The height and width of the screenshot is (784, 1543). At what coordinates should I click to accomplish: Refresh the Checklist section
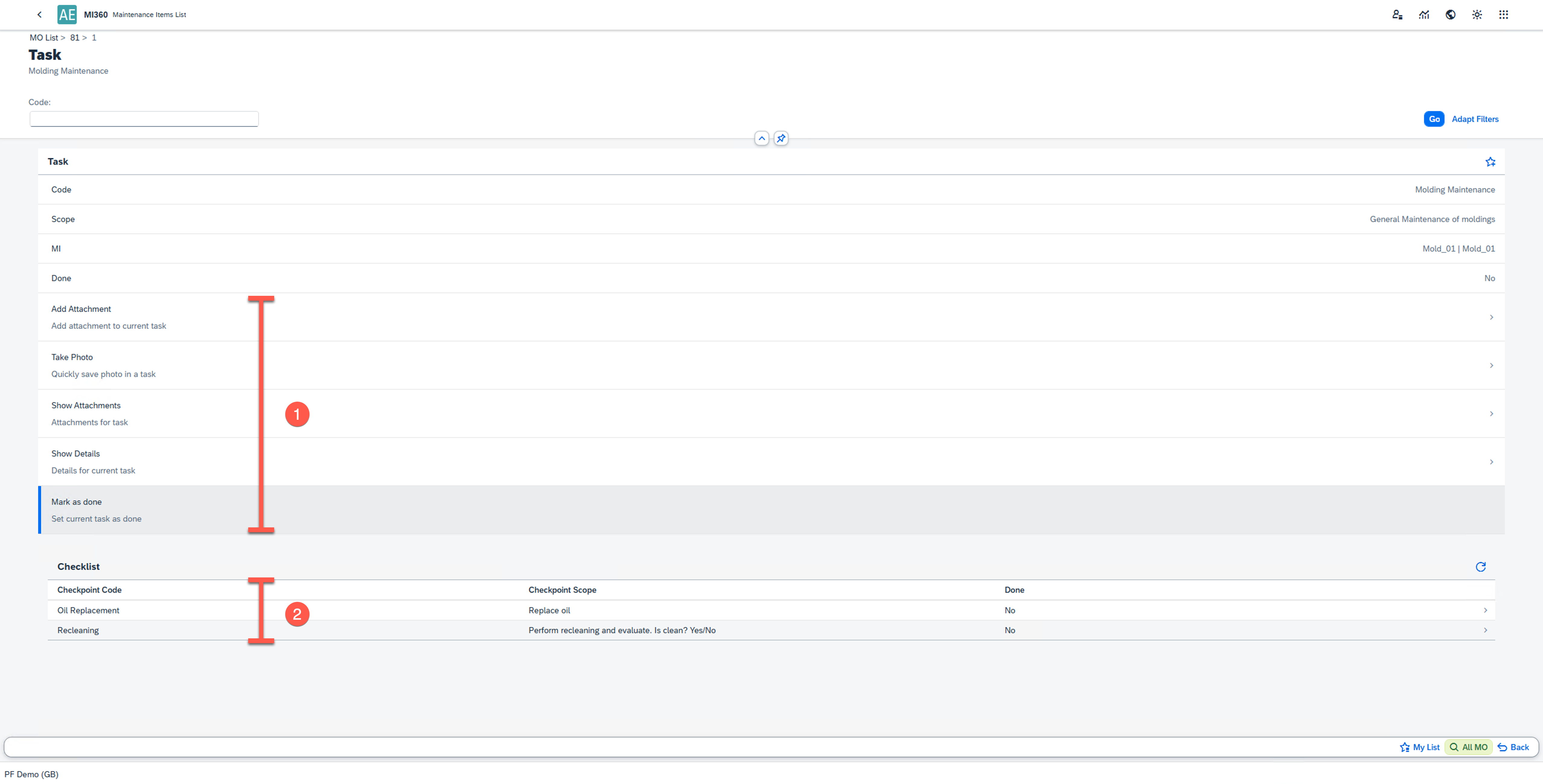pos(1481,567)
